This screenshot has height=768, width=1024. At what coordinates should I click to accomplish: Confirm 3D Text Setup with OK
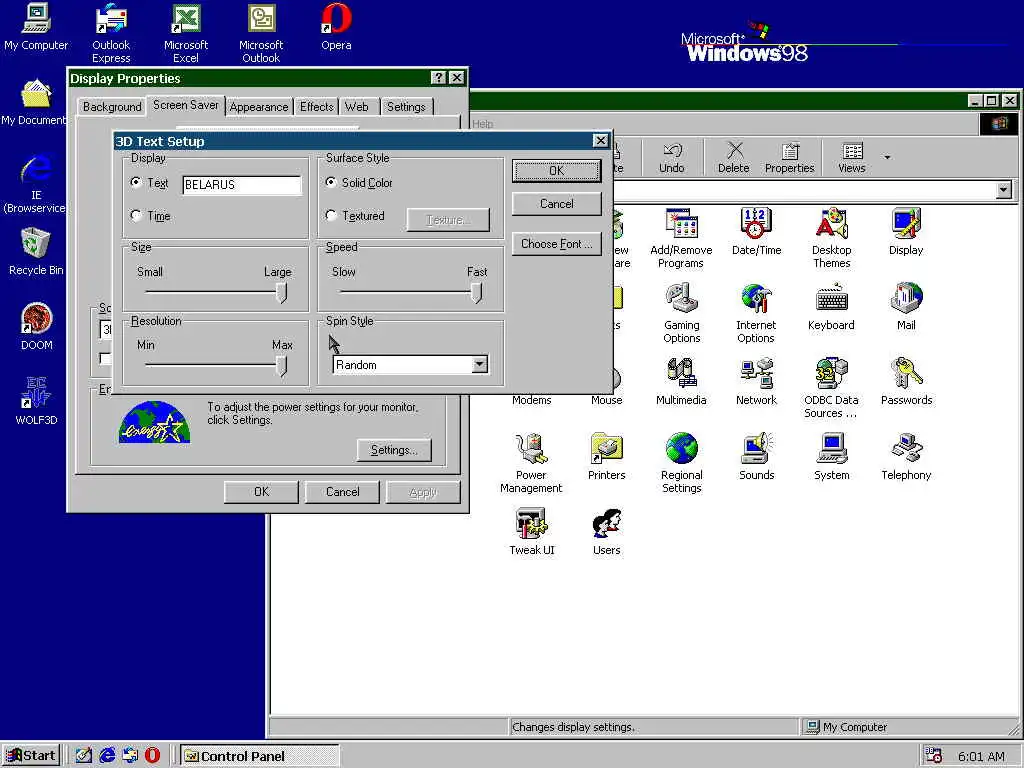coord(556,170)
